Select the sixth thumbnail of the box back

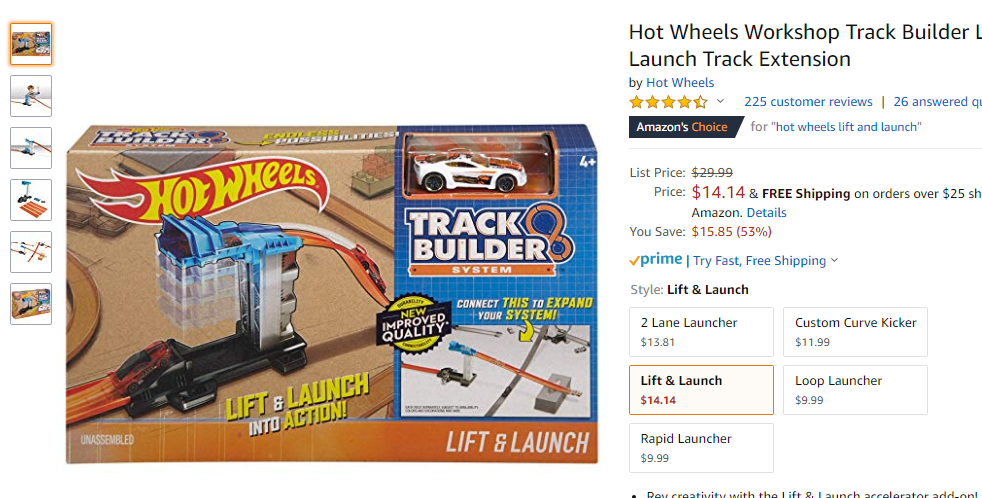(31, 304)
